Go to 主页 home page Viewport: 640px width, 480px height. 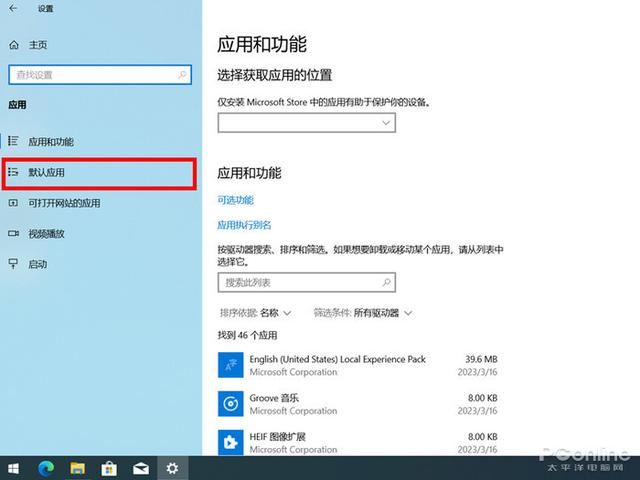click(38, 45)
